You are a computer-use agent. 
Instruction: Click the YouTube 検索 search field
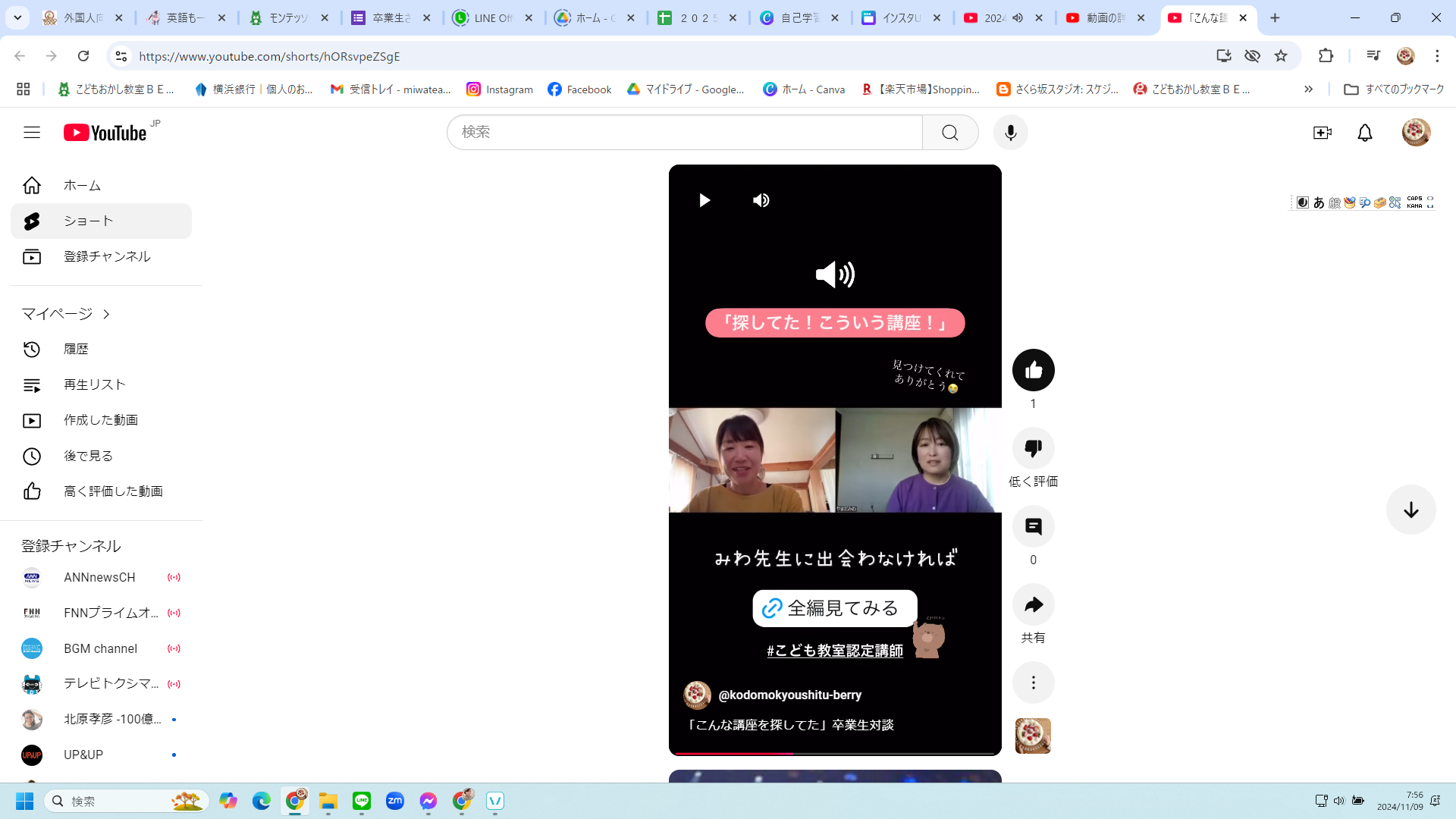tap(682, 133)
